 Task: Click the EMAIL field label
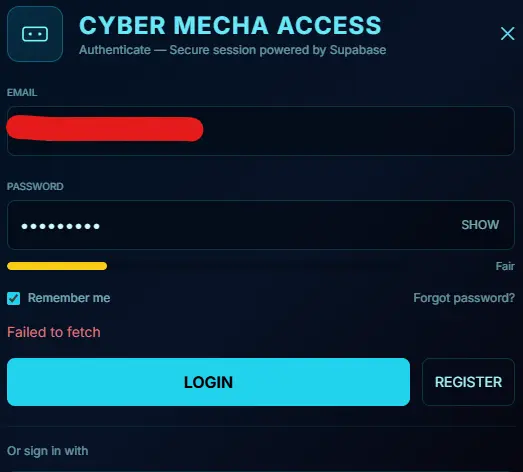click(22, 92)
